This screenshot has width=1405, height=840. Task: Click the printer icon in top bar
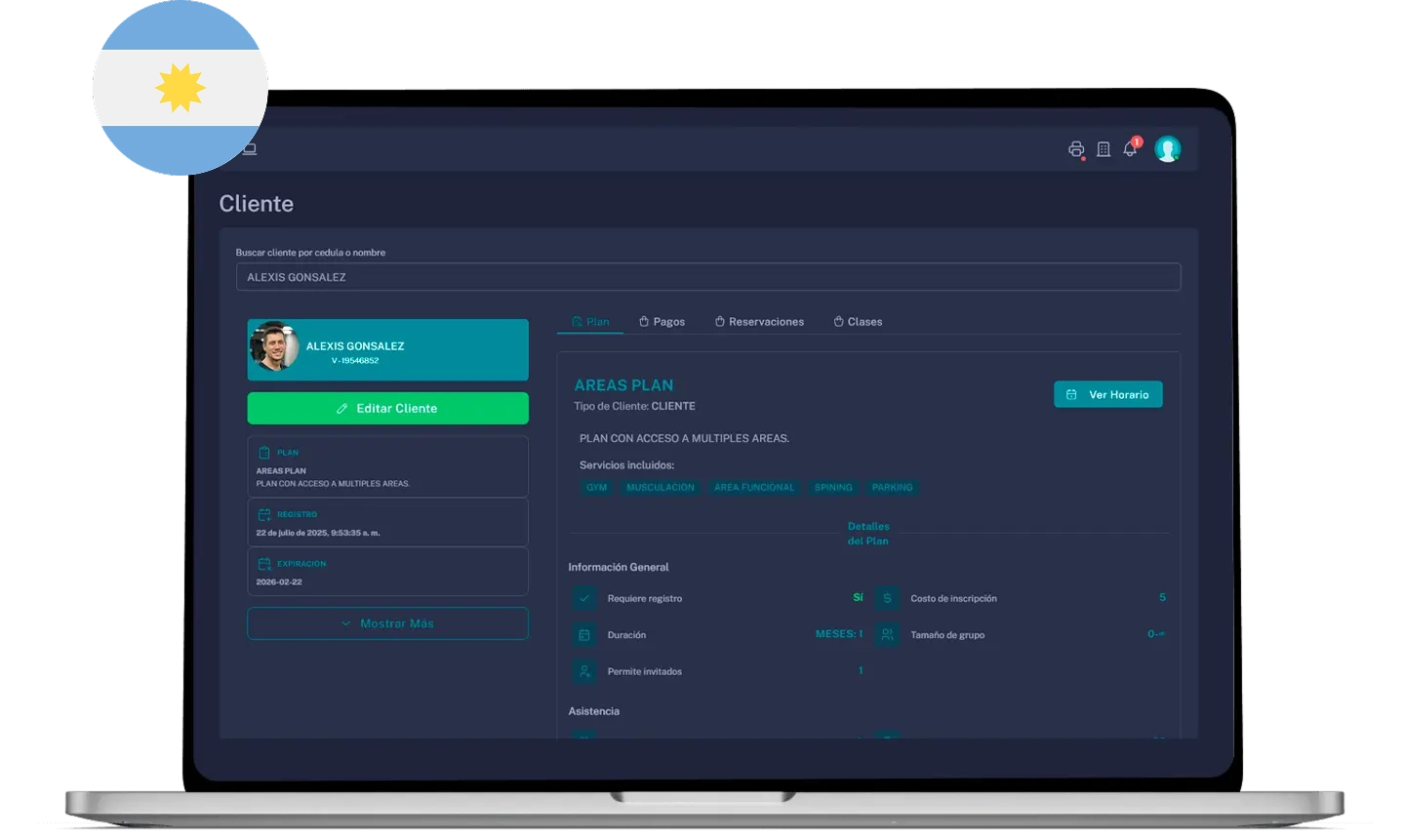[1076, 149]
